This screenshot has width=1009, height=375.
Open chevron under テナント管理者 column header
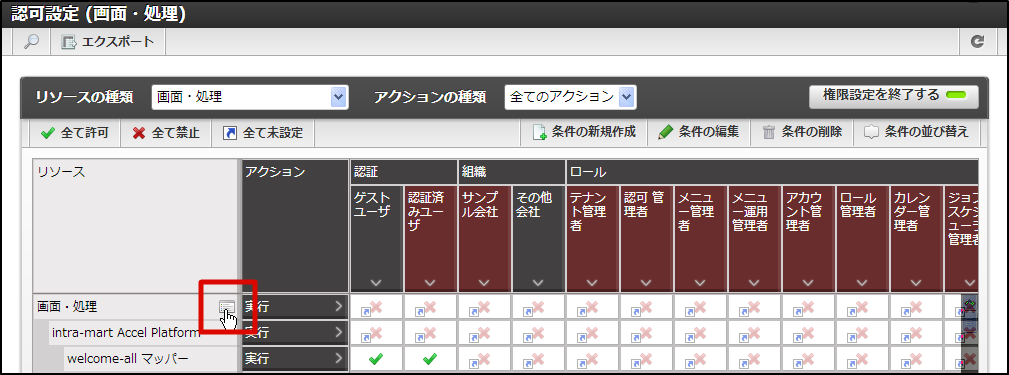(x=593, y=282)
